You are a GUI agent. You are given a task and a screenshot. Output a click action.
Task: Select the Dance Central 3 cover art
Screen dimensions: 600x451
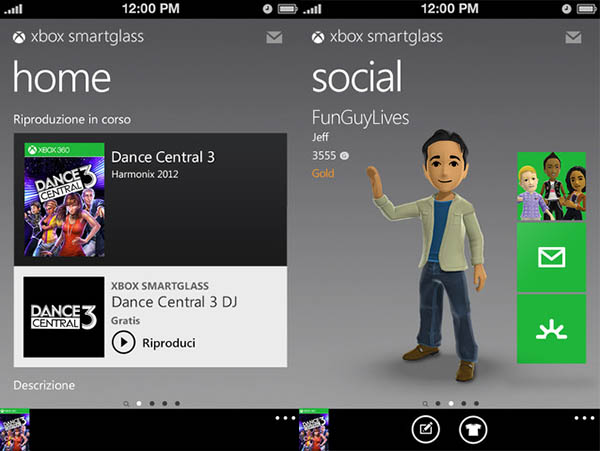pos(64,199)
